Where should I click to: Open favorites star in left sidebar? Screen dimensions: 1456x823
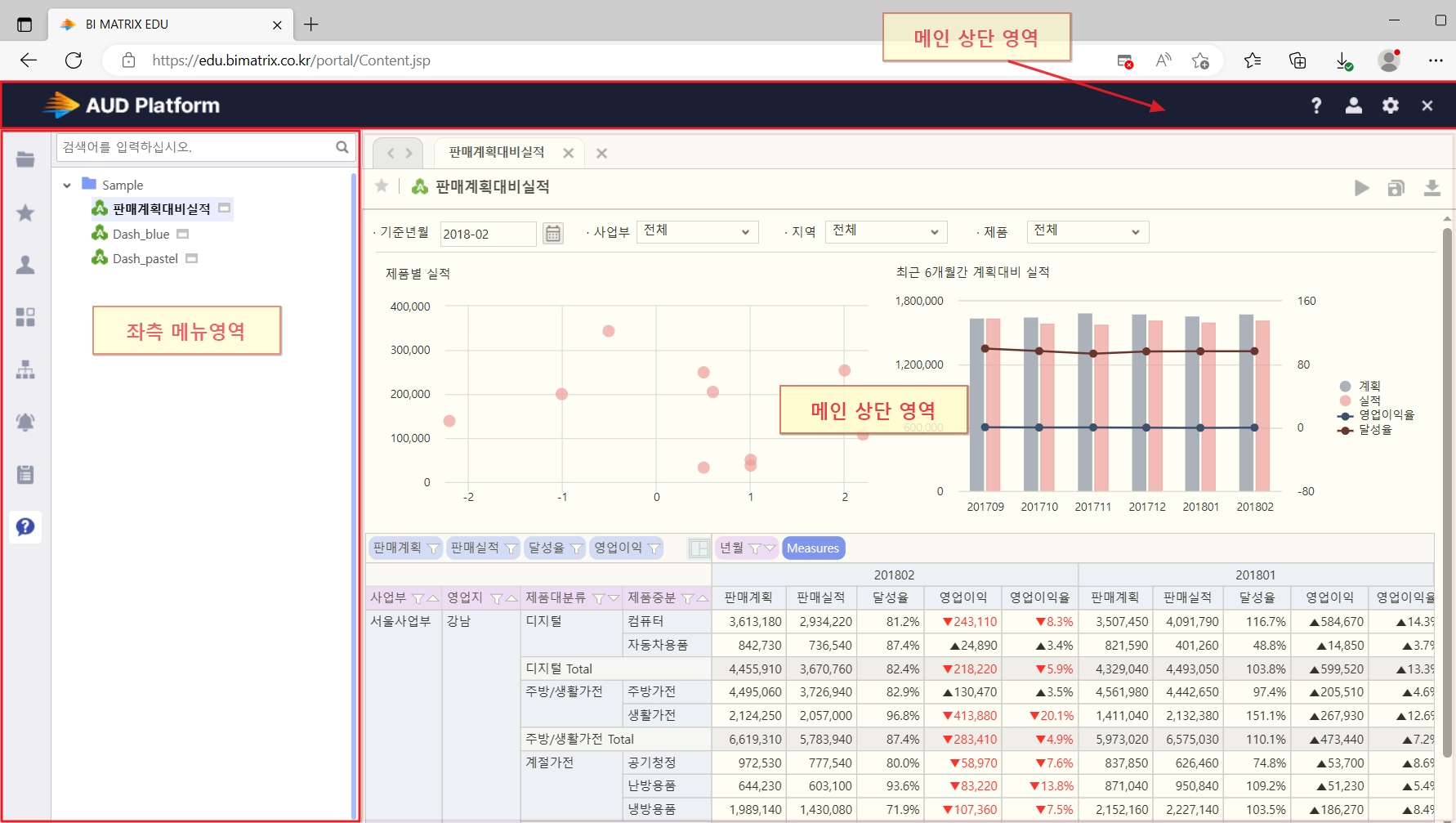[25, 212]
